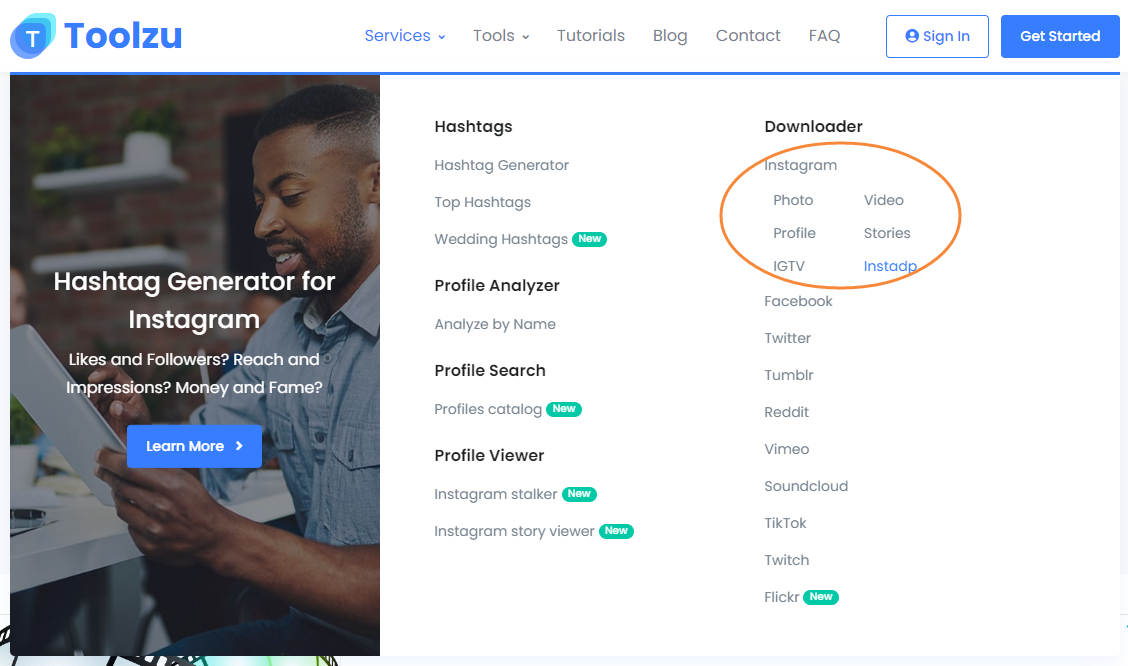Viewport: 1128px width, 666px height.
Task: Select Instagram under Downloader
Action: [801, 165]
